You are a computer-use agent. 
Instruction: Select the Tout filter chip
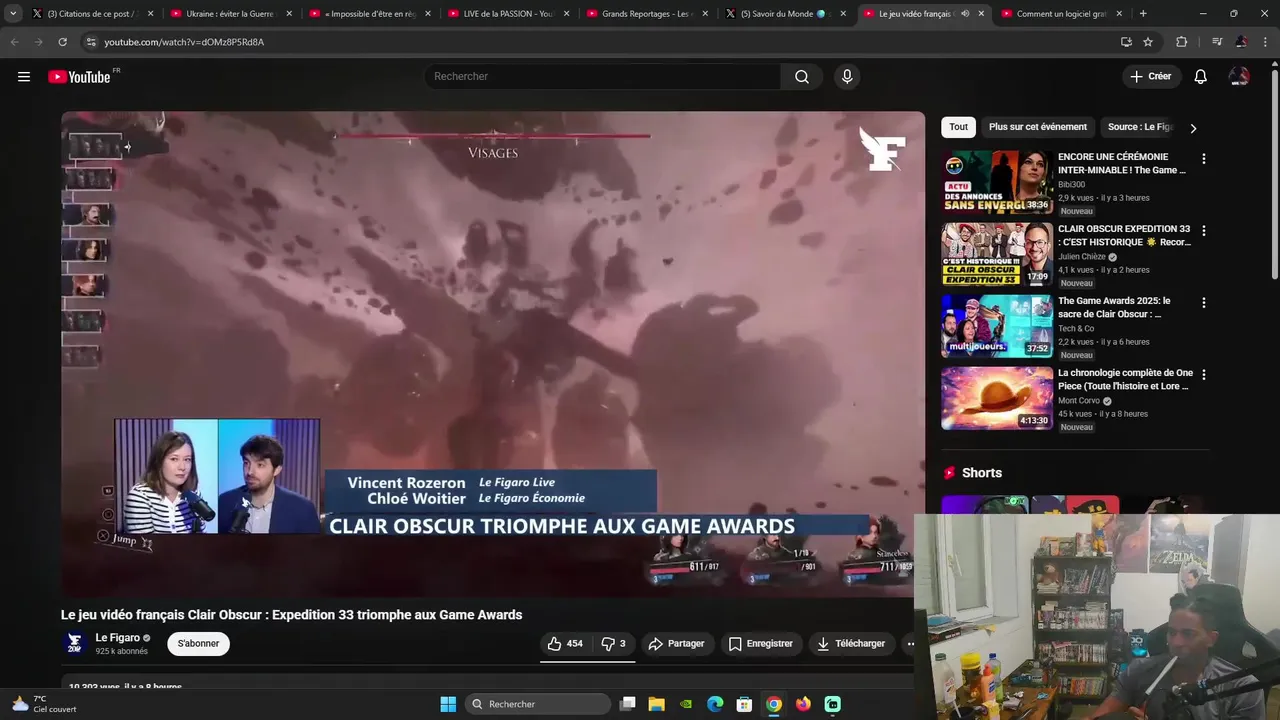[x=958, y=127]
